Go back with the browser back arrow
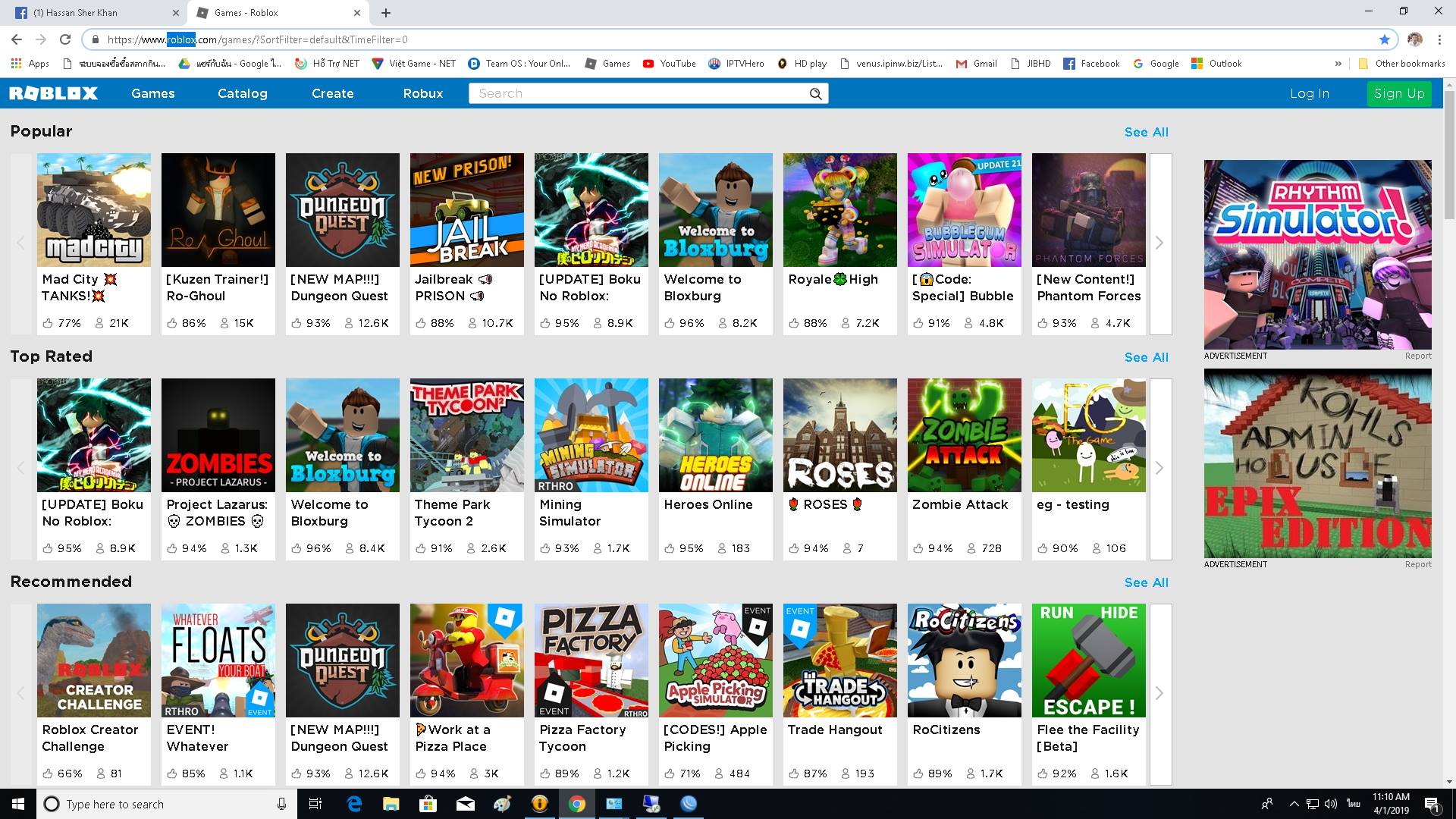 (x=17, y=39)
